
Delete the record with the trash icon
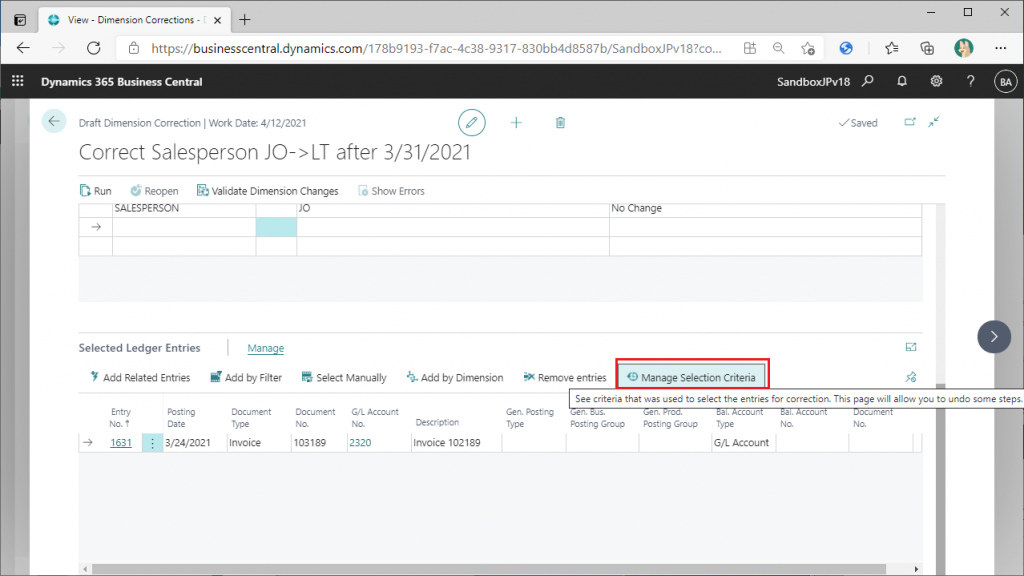pyautogui.click(x=560, y=123)
